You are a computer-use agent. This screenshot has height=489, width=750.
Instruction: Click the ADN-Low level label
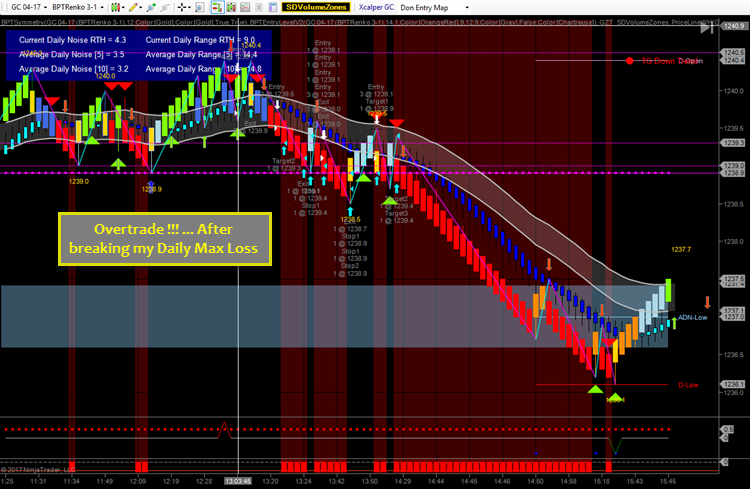[x=692, y=317]
